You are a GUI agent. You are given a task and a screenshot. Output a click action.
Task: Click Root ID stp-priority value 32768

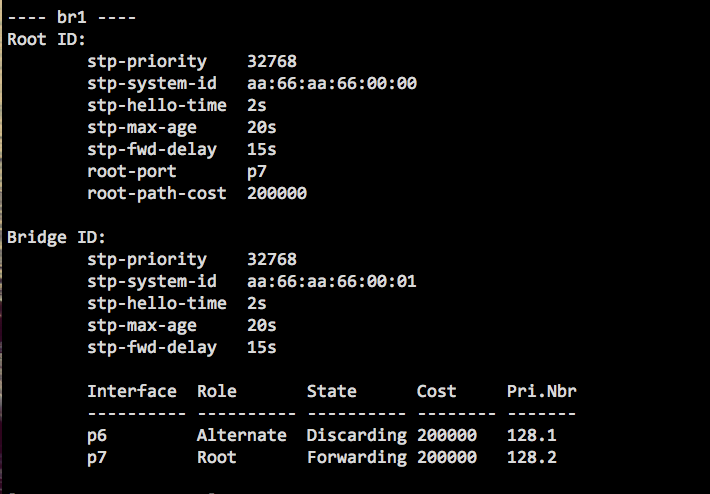272,61
